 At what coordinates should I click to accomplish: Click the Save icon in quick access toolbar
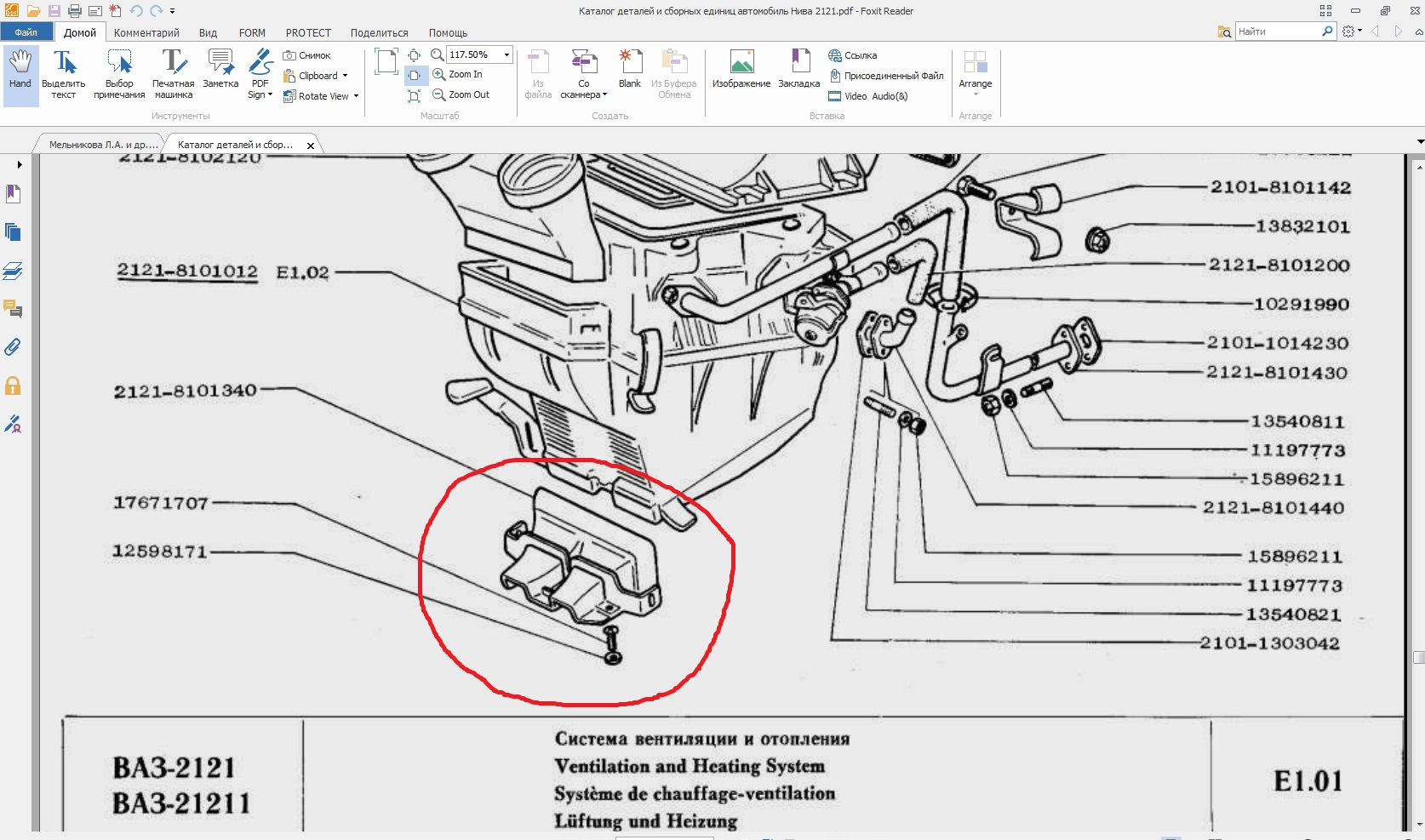point(54,11)
